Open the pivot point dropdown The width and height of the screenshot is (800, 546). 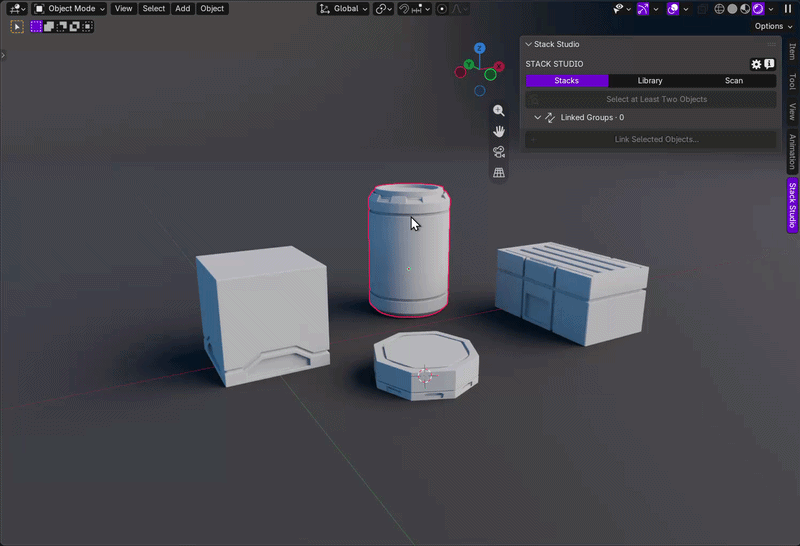tap(384, 9)
